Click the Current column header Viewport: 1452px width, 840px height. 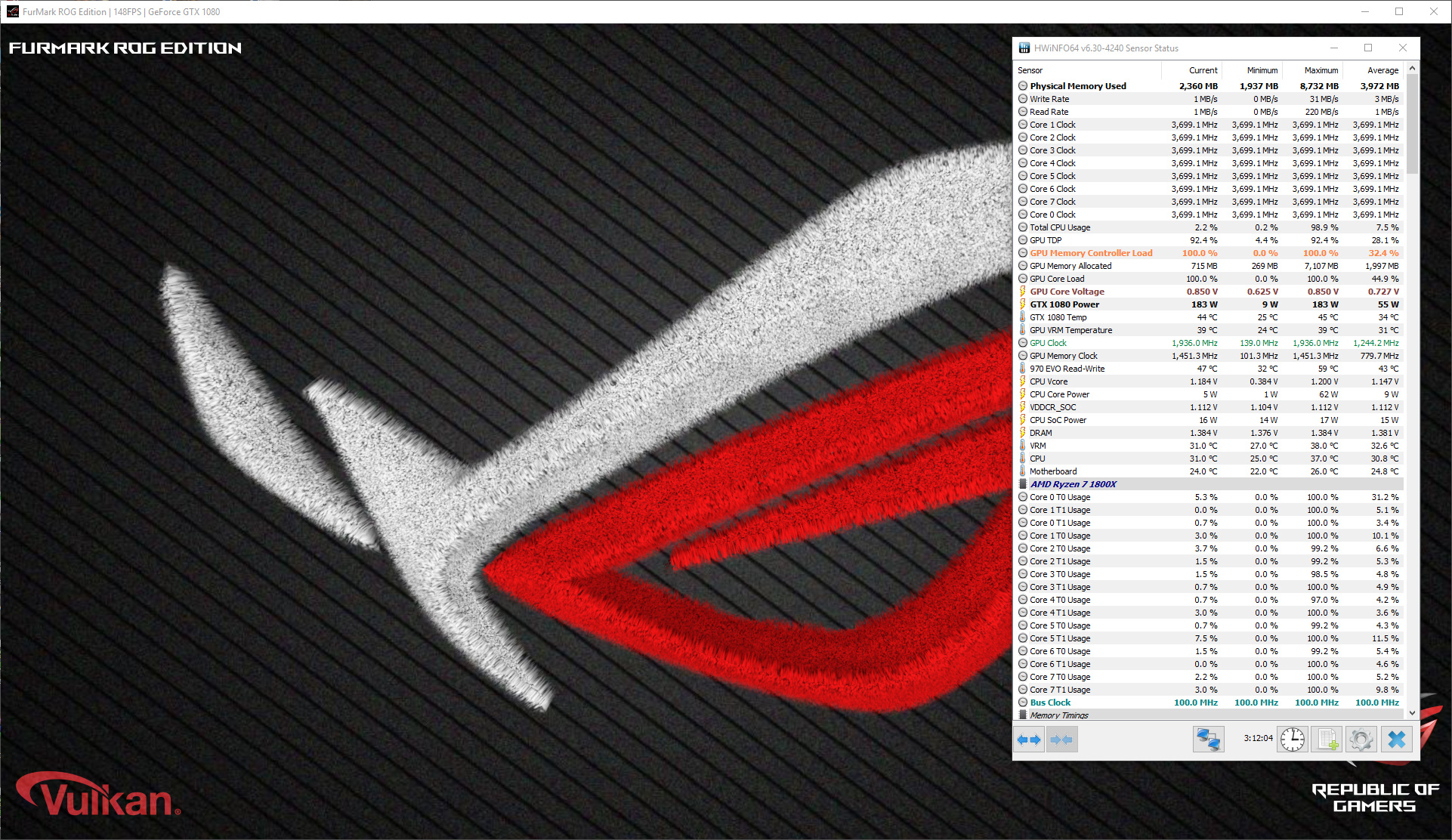(1192, 70)
